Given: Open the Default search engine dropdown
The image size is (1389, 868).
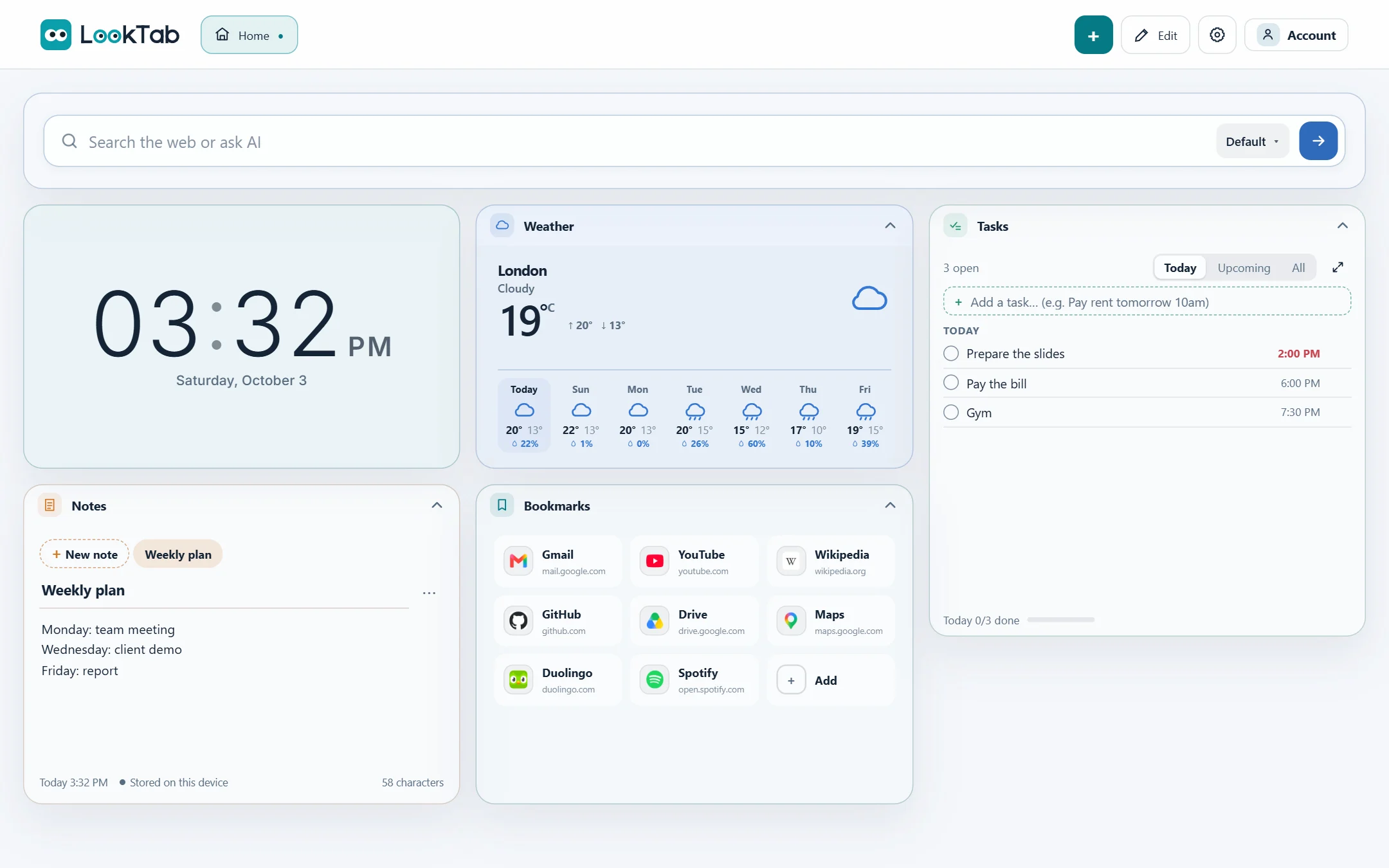Looking at the screenshot, I should point(1252,141).
